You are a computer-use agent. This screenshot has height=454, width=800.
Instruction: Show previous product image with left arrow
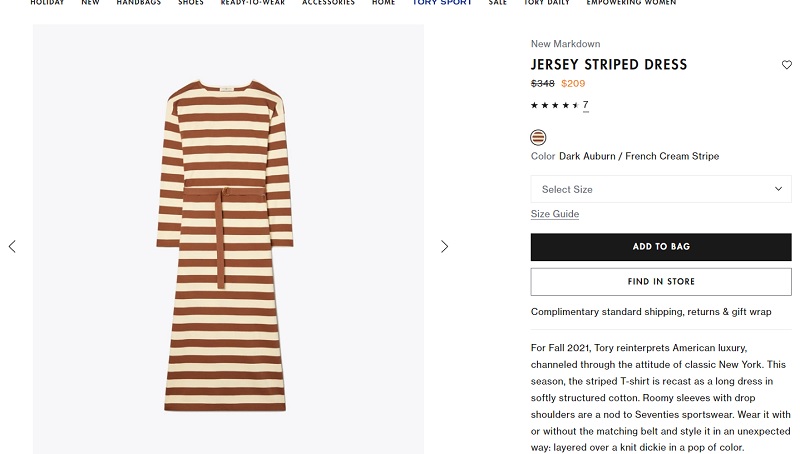(x=12, y=247)
